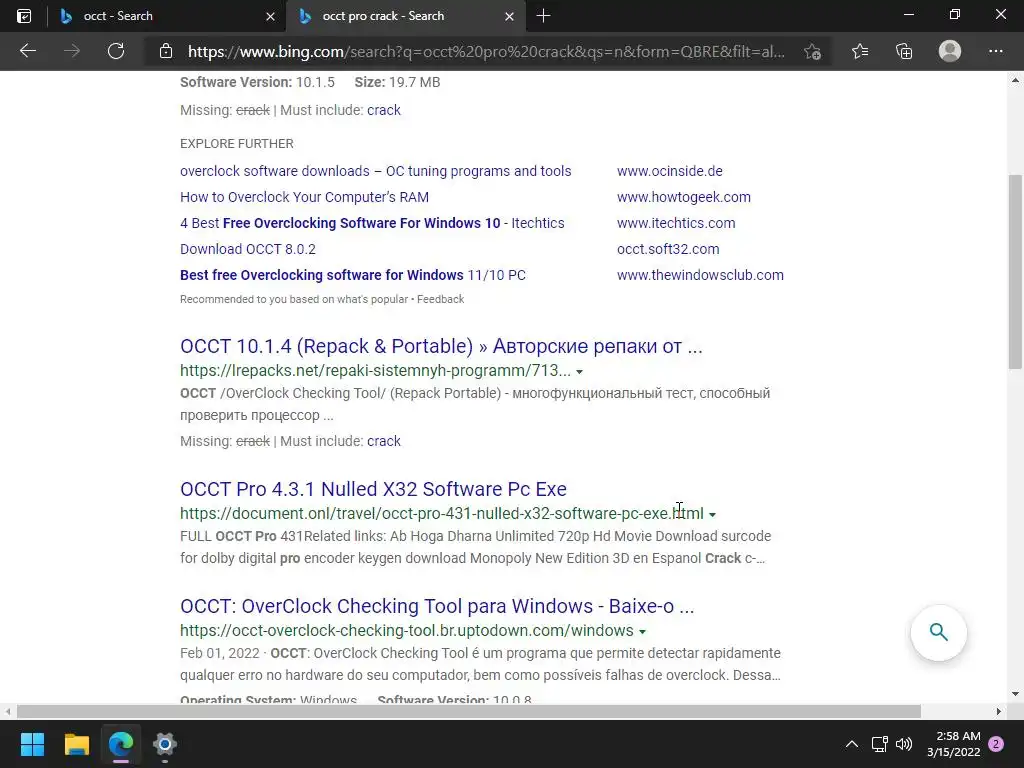Open the tab actions menu icon

[24, 16]
